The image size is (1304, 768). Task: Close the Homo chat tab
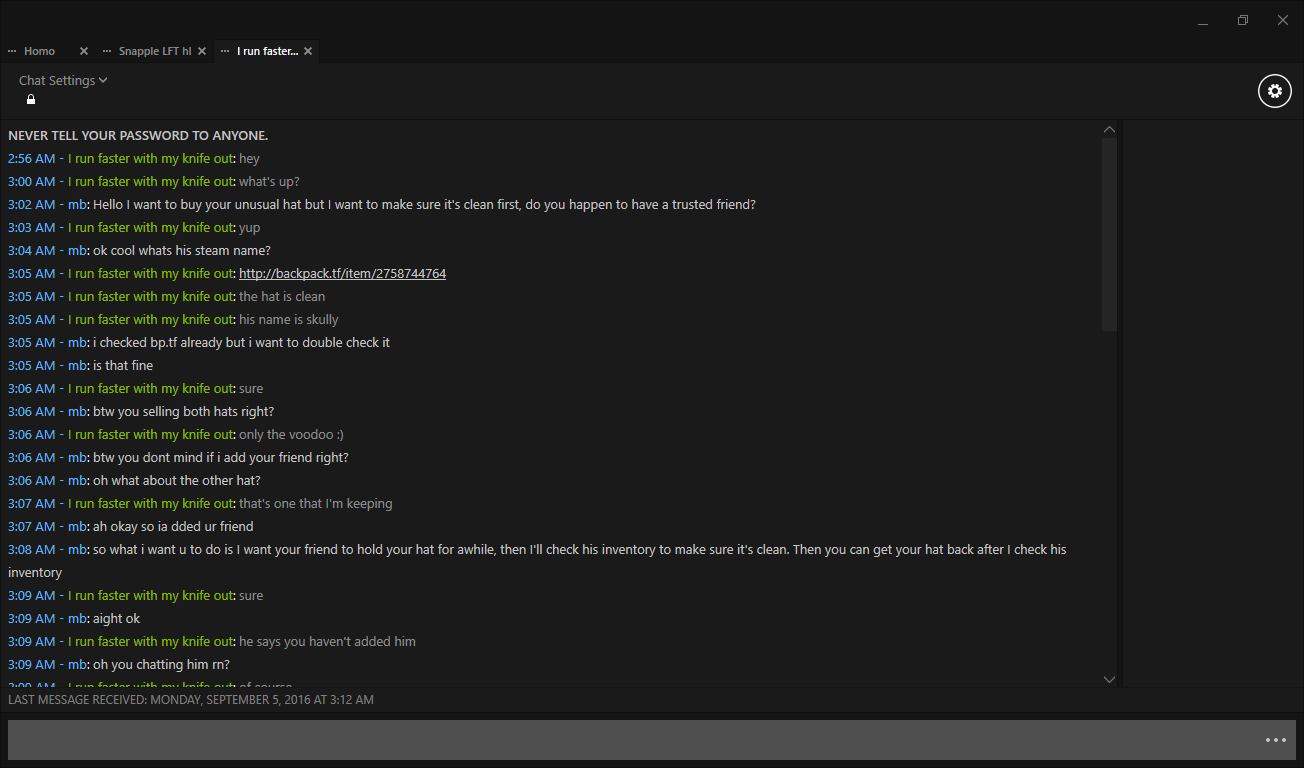(x=84, y=51)
